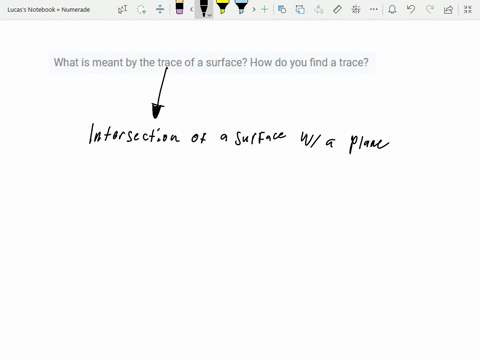Choose the Insert Space tool
The width and height of the screenshot is (480, 360).
(160, 9)
